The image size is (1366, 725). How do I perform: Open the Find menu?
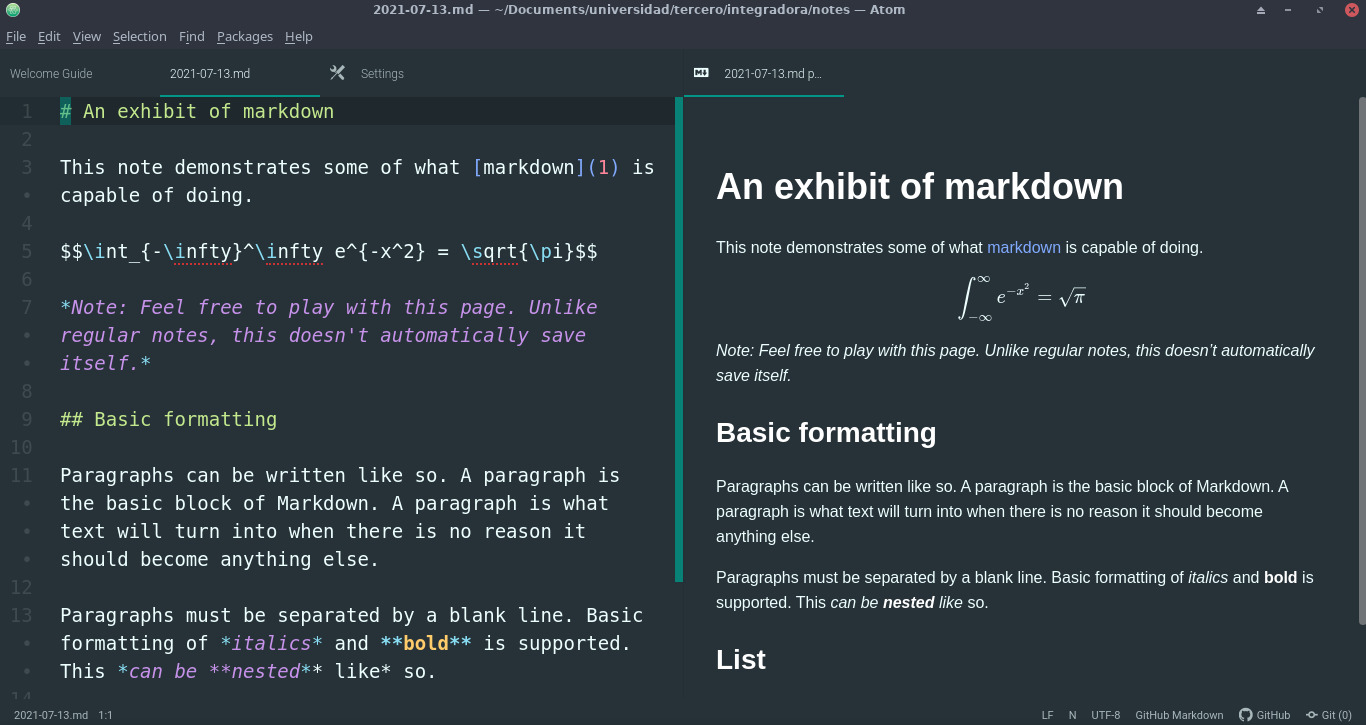[x=191, y=36]
